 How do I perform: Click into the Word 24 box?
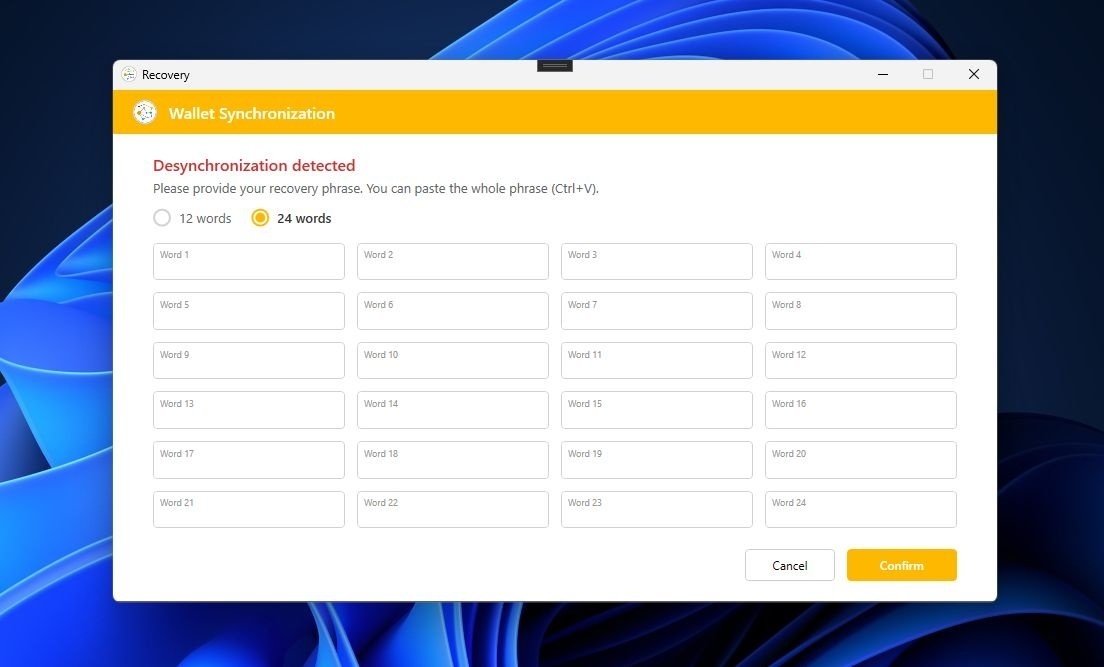pos(860,509)
